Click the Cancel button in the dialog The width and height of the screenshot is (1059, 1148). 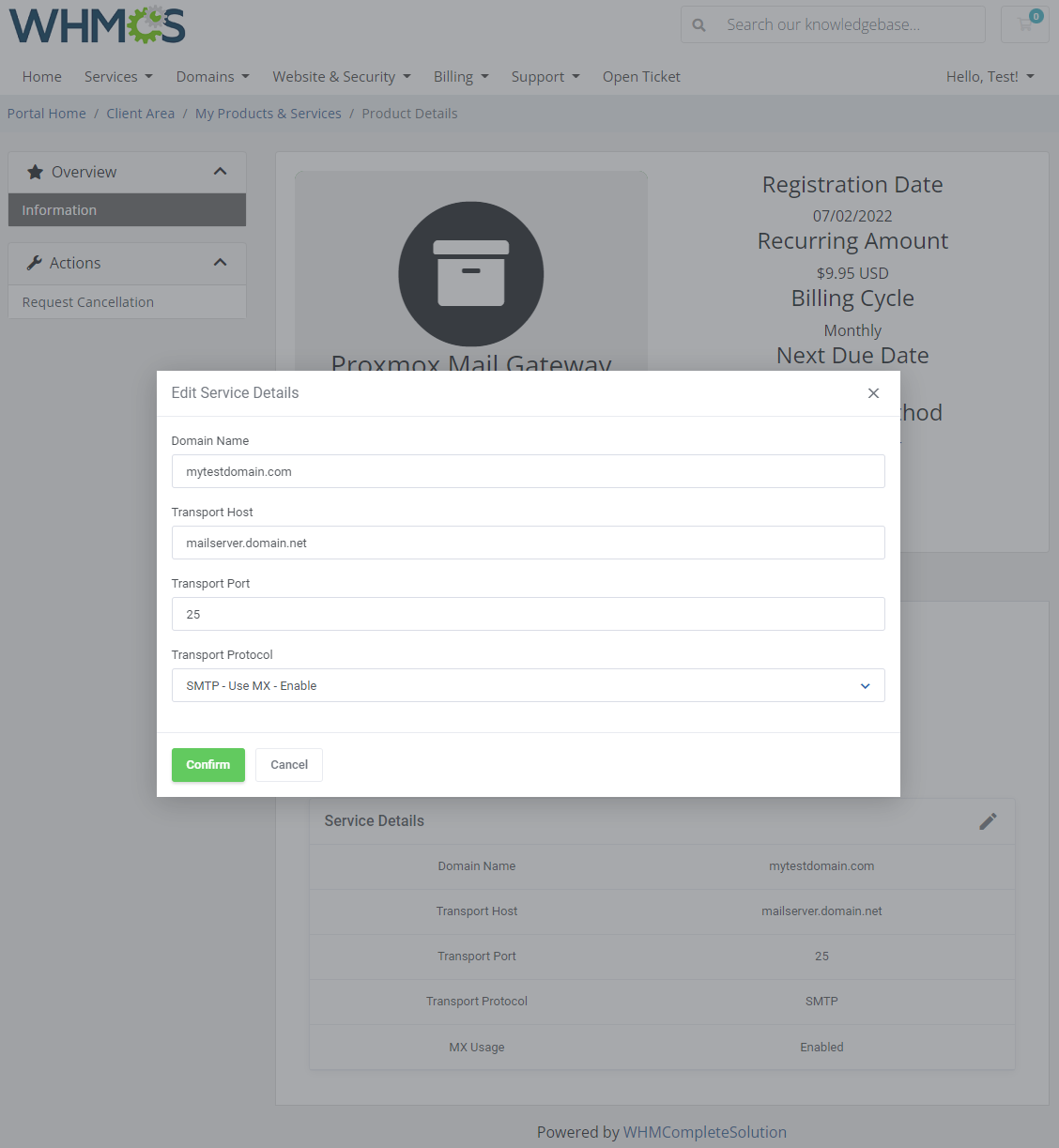click(289, 765)
